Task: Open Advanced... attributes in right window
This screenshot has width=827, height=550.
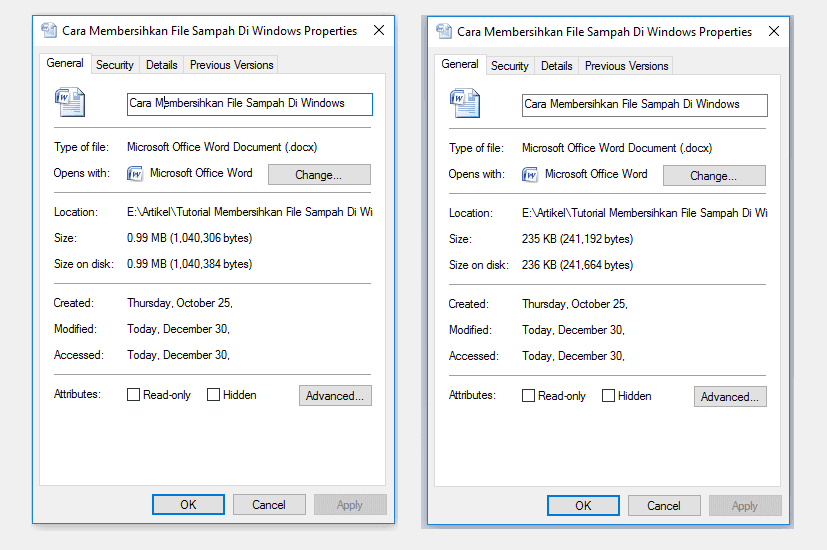Action: [x=730, y=397]
